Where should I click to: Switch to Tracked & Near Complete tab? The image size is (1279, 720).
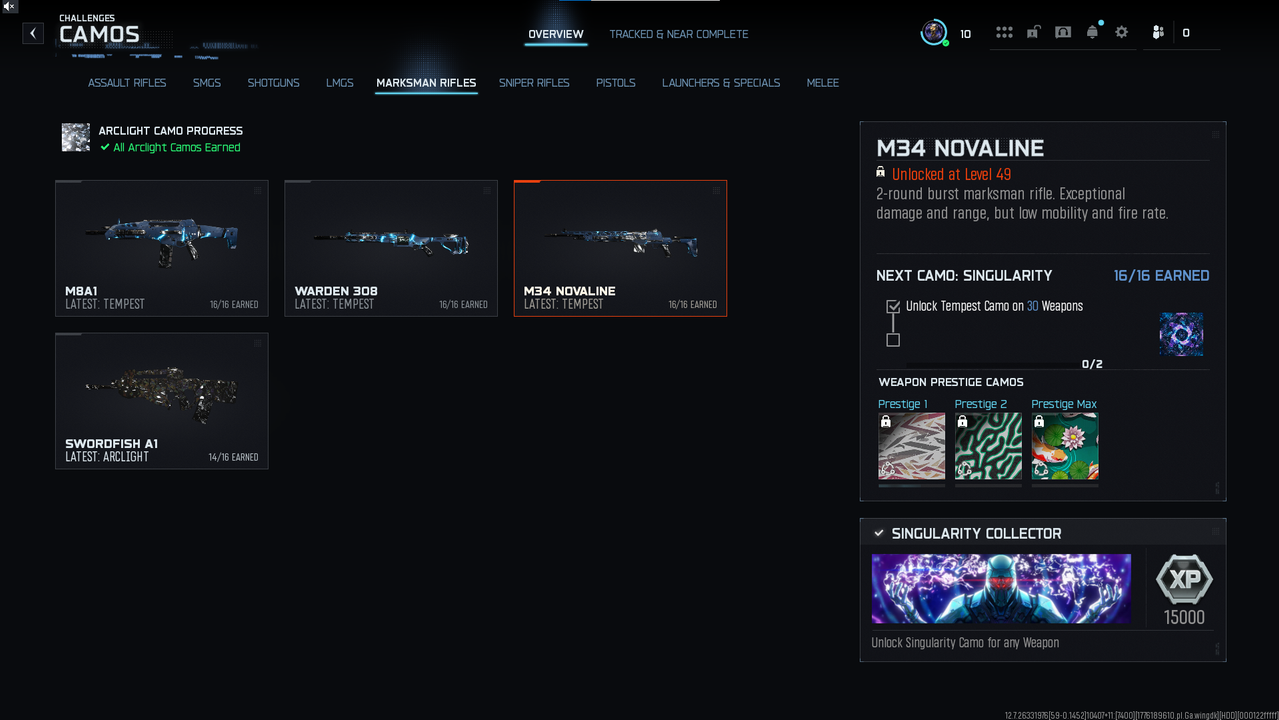[678, 34]
